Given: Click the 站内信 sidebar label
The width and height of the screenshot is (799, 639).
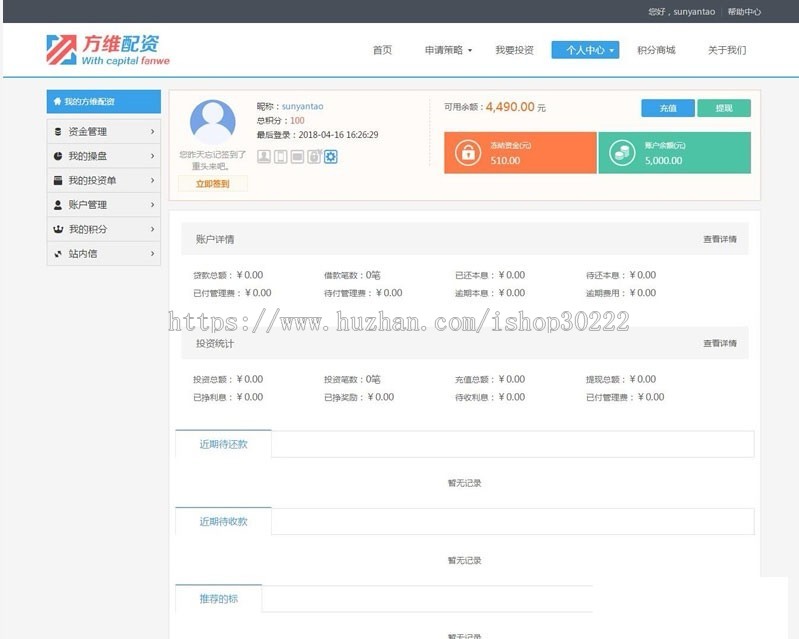Looking at the screenshot, I should point(83,254).
